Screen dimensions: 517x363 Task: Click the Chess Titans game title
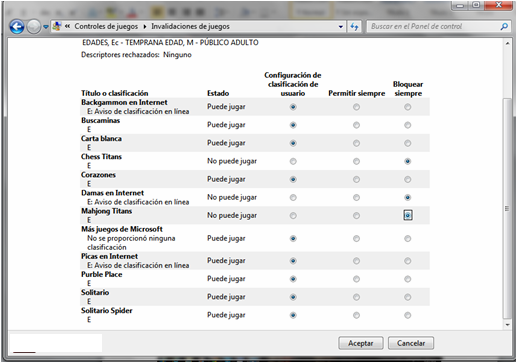point(101,157)
